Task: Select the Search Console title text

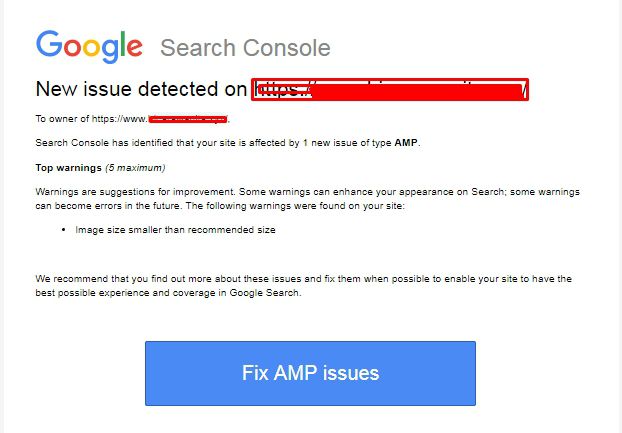Action: point(245,48)
